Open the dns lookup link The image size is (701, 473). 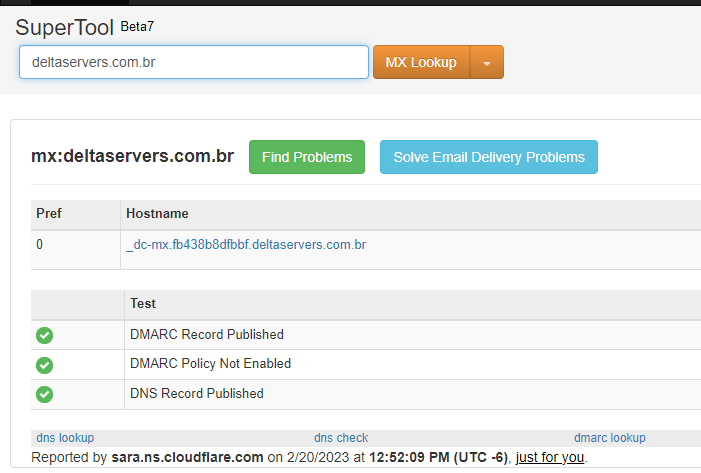(x=65, y=438)
